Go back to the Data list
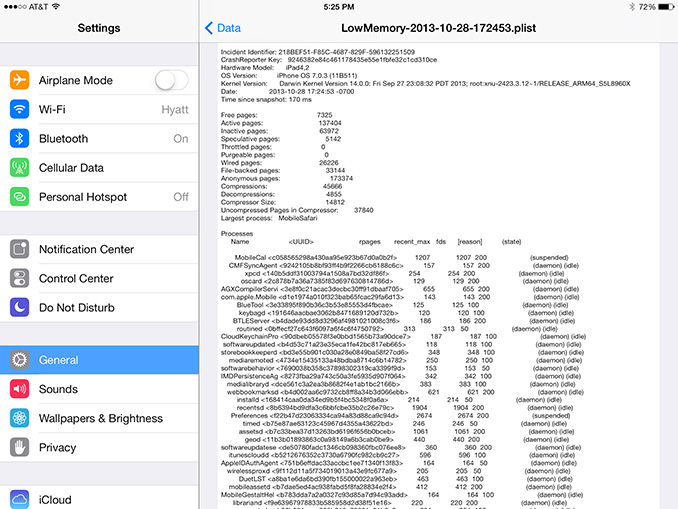The height and width of the screenshot is (509, 678). tap(223, 28)
